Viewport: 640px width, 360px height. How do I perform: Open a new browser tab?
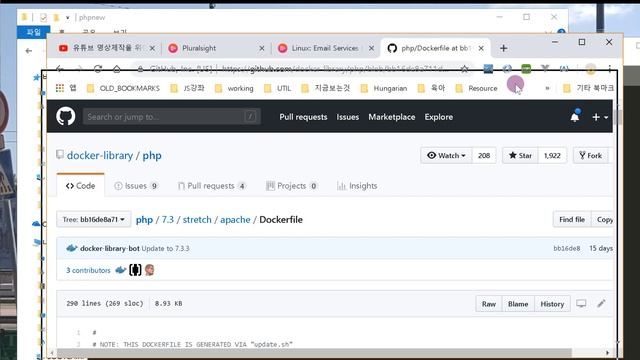pos(503,48)
